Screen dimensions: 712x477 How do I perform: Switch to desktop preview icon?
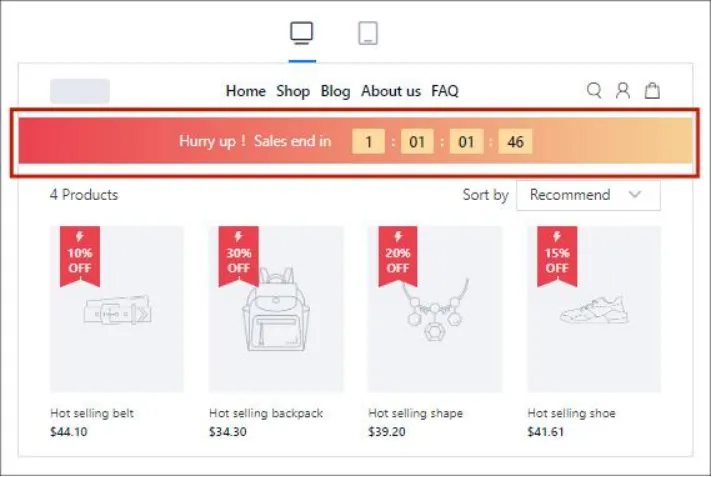pyautogui.click(x=301, y=33)
